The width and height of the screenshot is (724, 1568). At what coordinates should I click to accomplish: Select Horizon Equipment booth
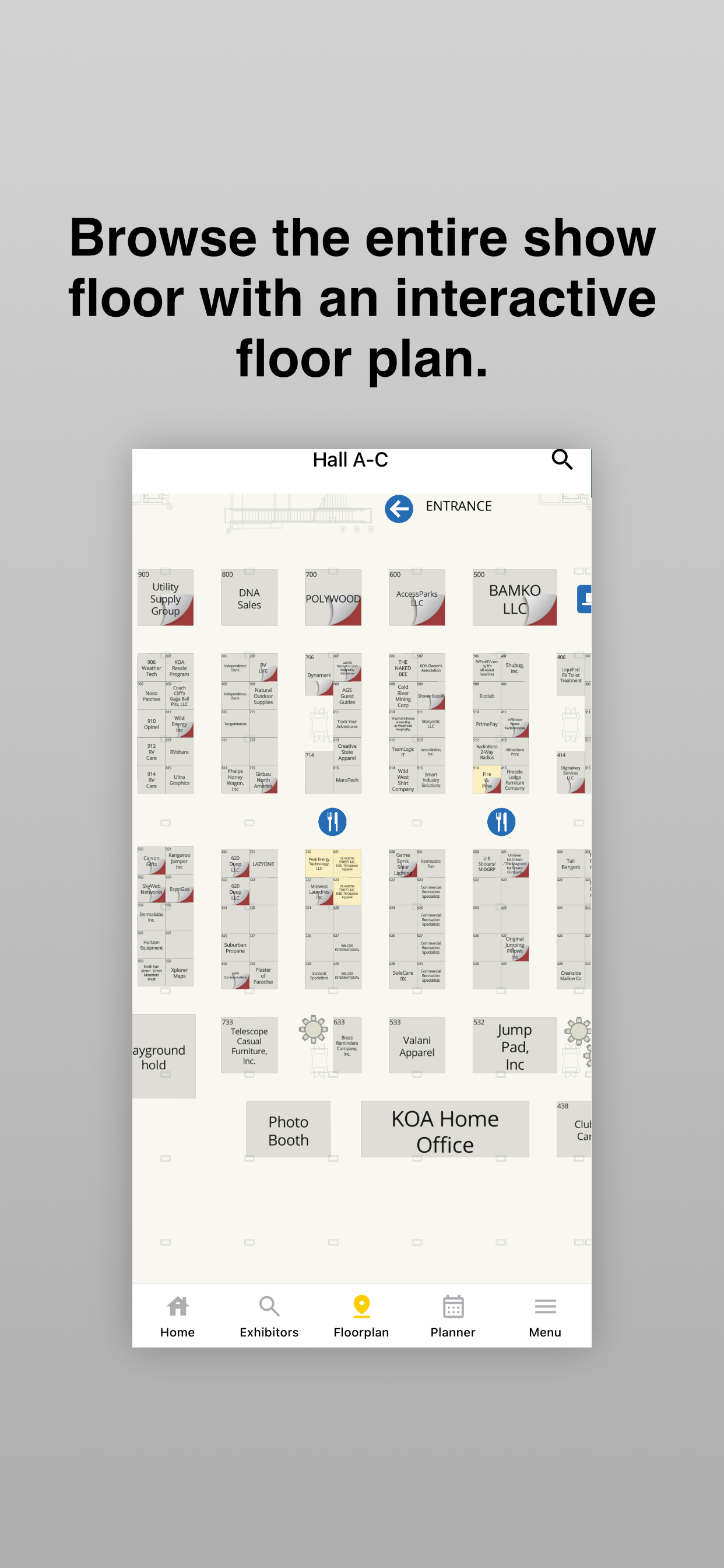click(152, 944)
